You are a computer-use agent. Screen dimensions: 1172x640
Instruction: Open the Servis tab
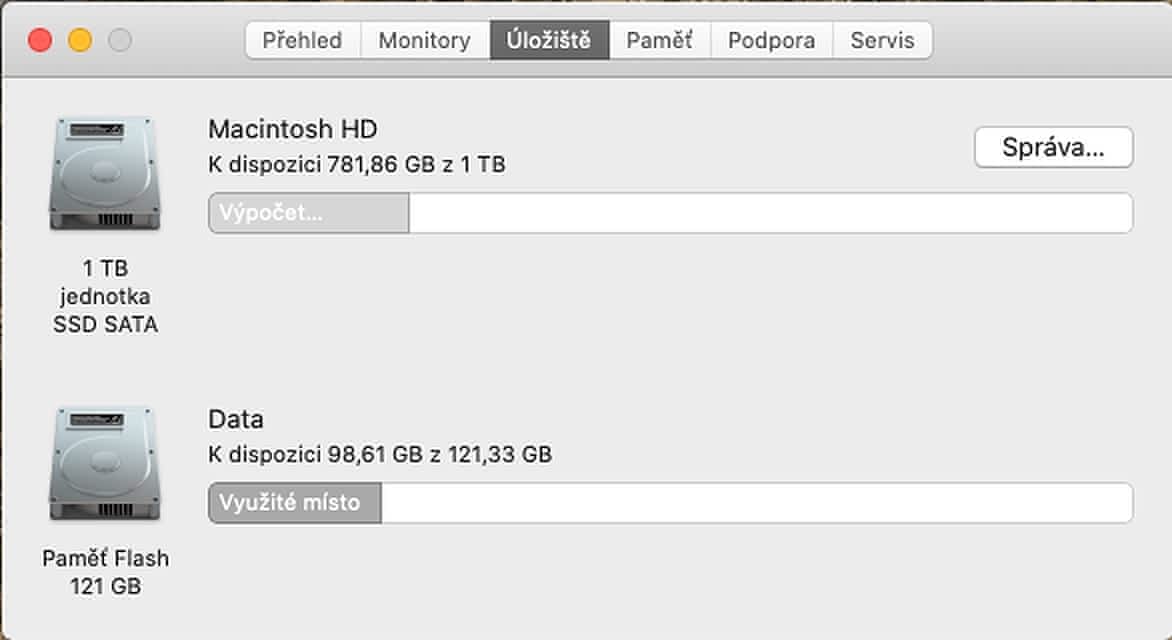882,41
